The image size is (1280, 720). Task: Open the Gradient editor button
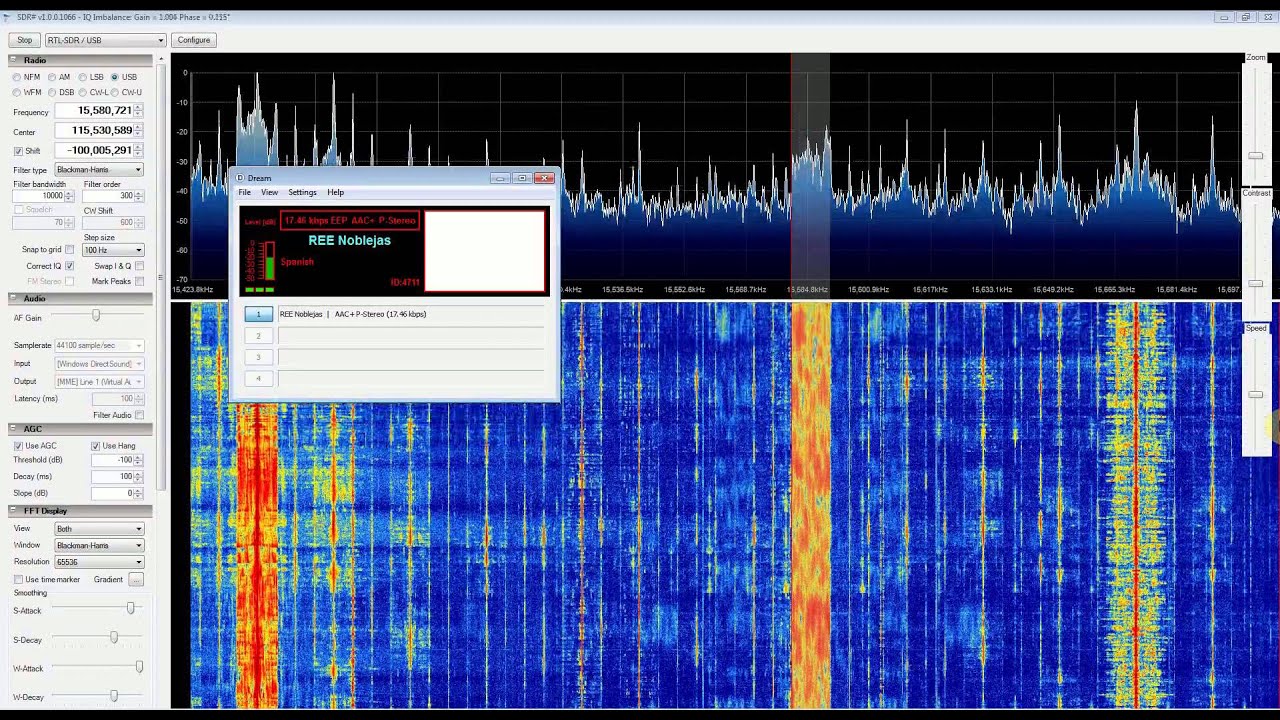(136, 580)
